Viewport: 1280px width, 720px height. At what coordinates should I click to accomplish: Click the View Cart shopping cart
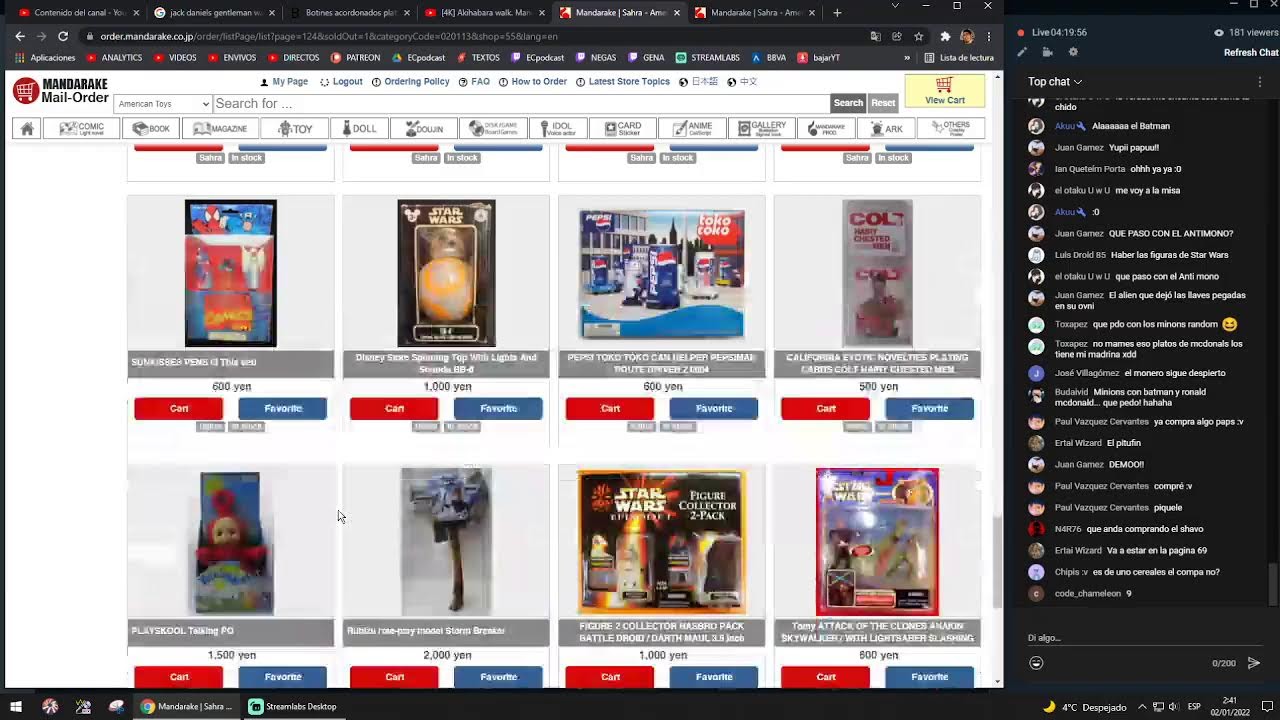pos(944,91)
